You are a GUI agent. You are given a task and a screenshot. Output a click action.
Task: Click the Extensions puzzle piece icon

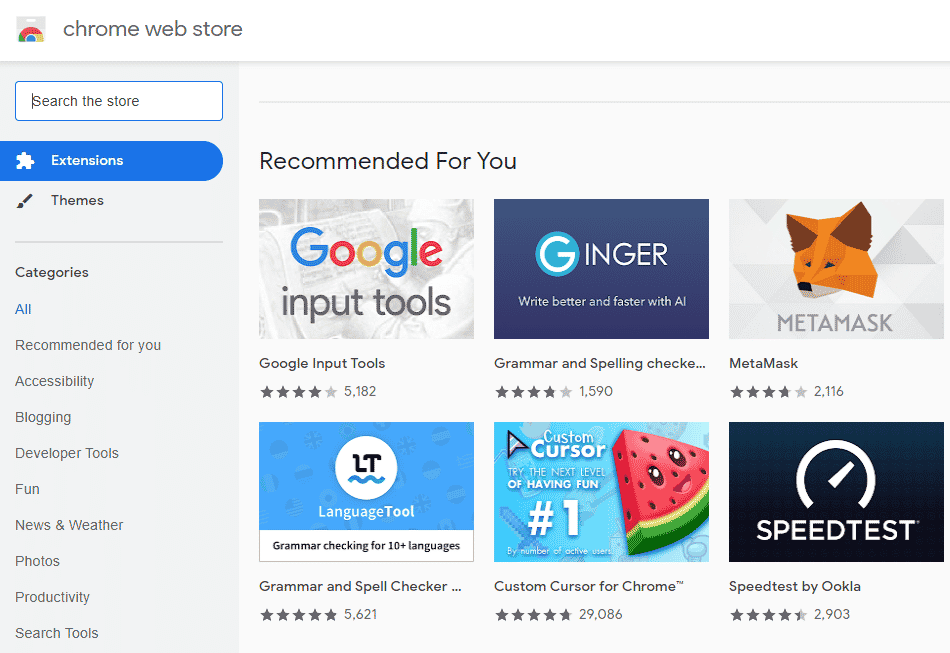(x=26, y=161)
